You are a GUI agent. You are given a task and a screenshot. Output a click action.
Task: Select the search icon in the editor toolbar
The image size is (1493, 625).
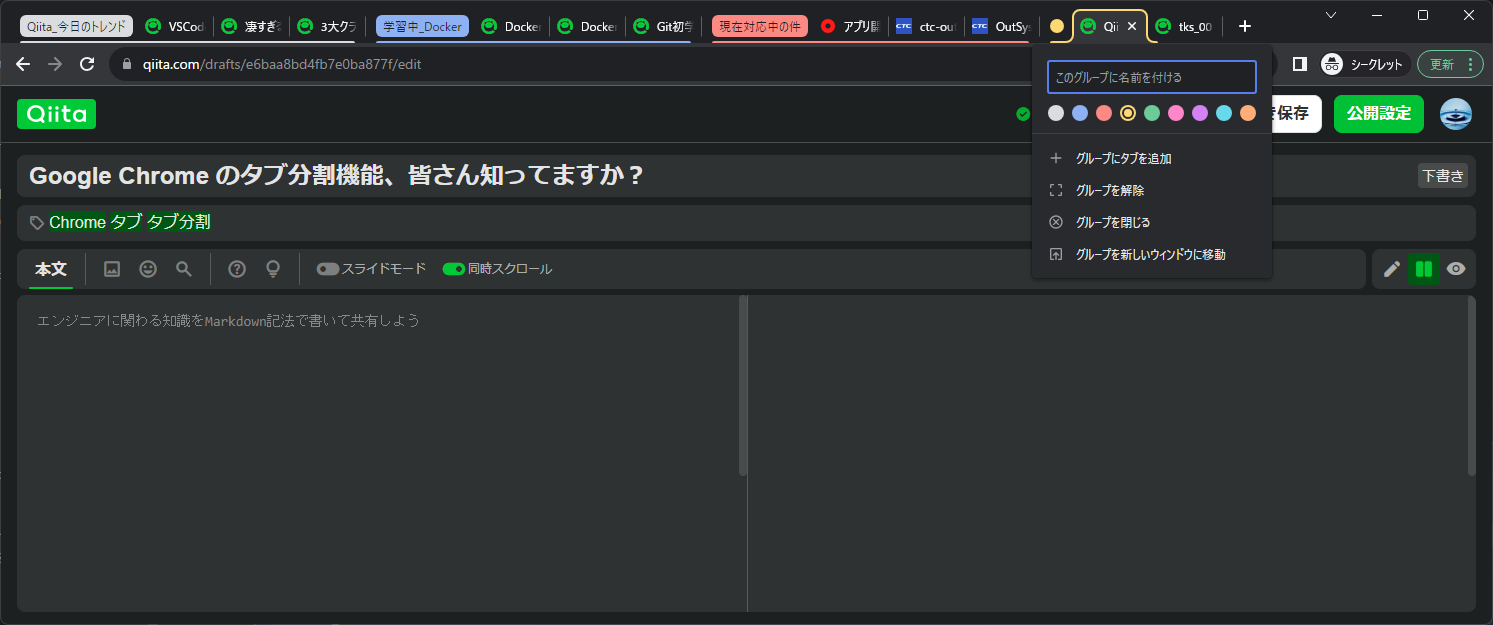(183, 268)
